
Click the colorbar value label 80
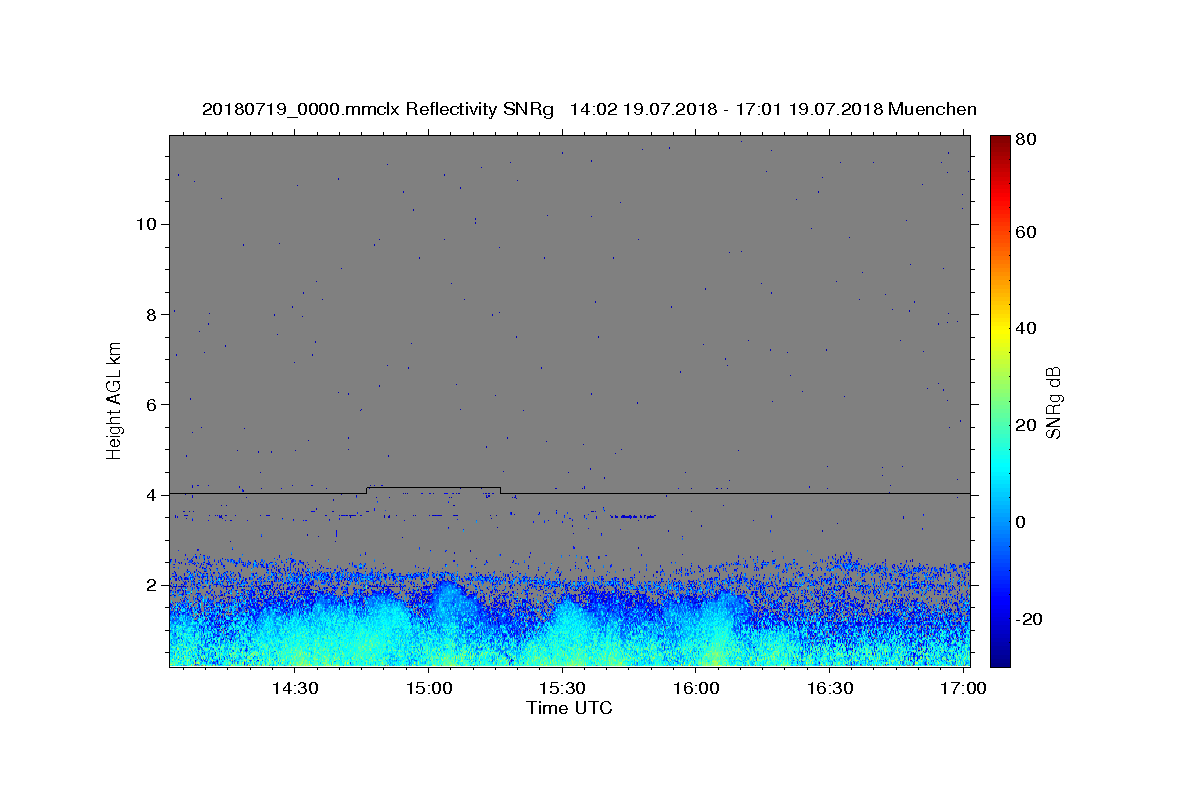1027,140
